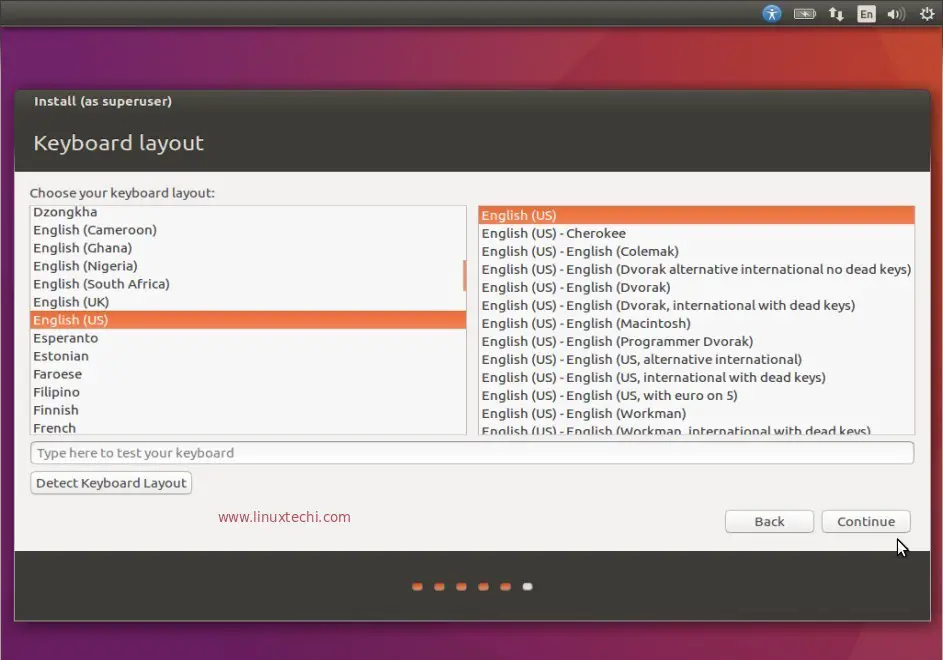Screen dimensions: 943x660
Task: Go Back to the previous step
Action: (769, 521)
